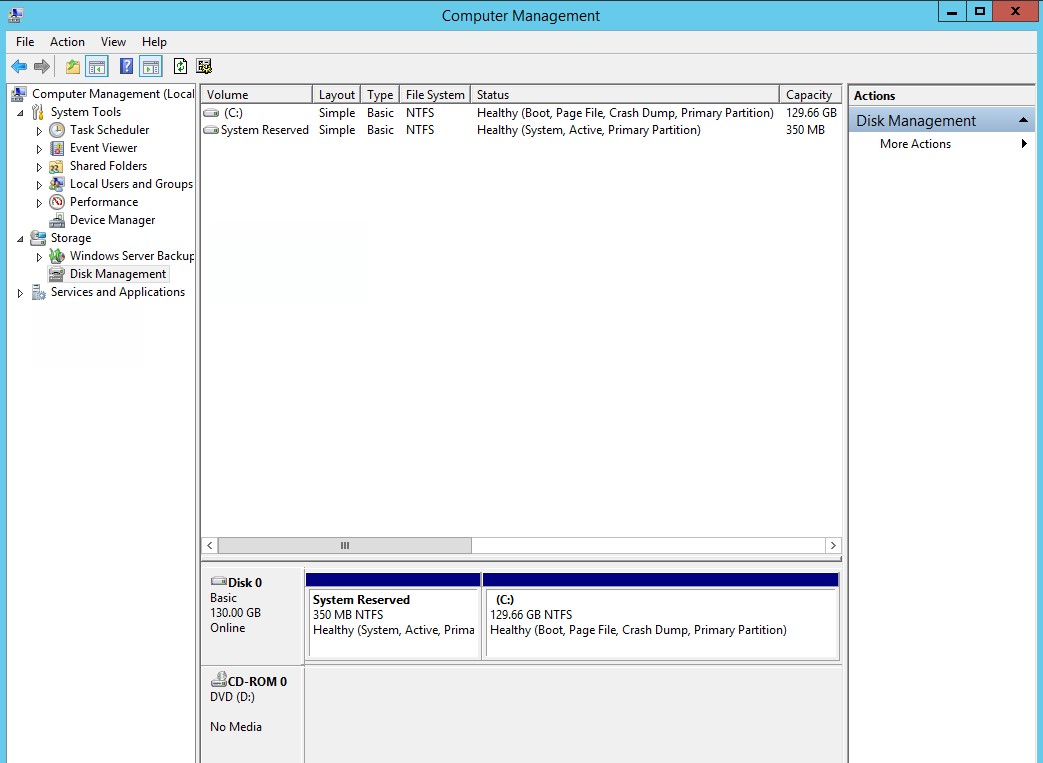Screen dimensions: 1043x763
Task: Expand the Performance node arrow
Action: (39, 202)
